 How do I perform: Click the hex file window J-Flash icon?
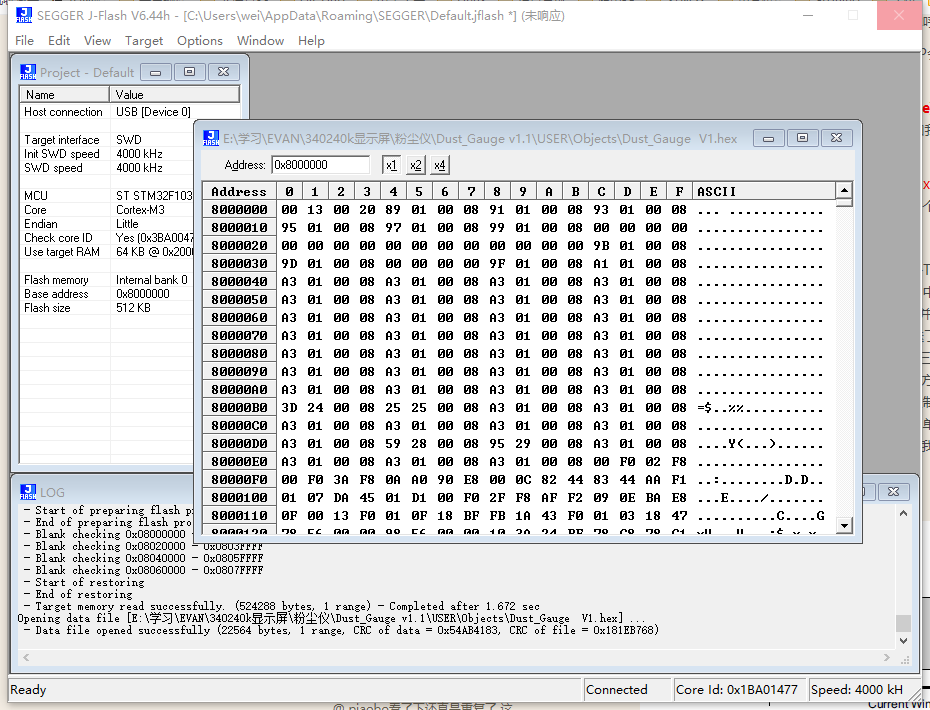tap(211, 138)
